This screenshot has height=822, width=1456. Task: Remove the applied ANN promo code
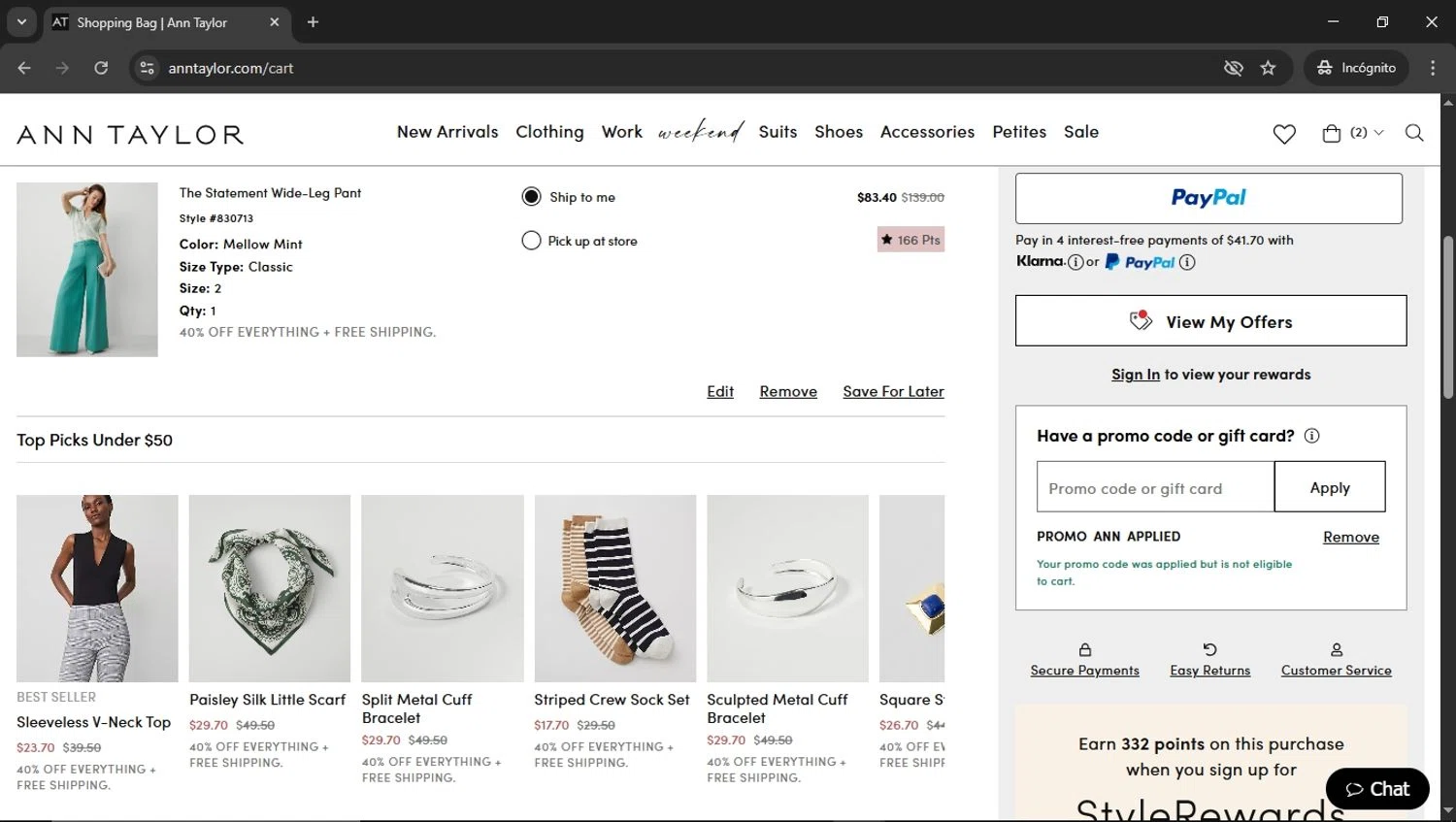click(1351, 538)
